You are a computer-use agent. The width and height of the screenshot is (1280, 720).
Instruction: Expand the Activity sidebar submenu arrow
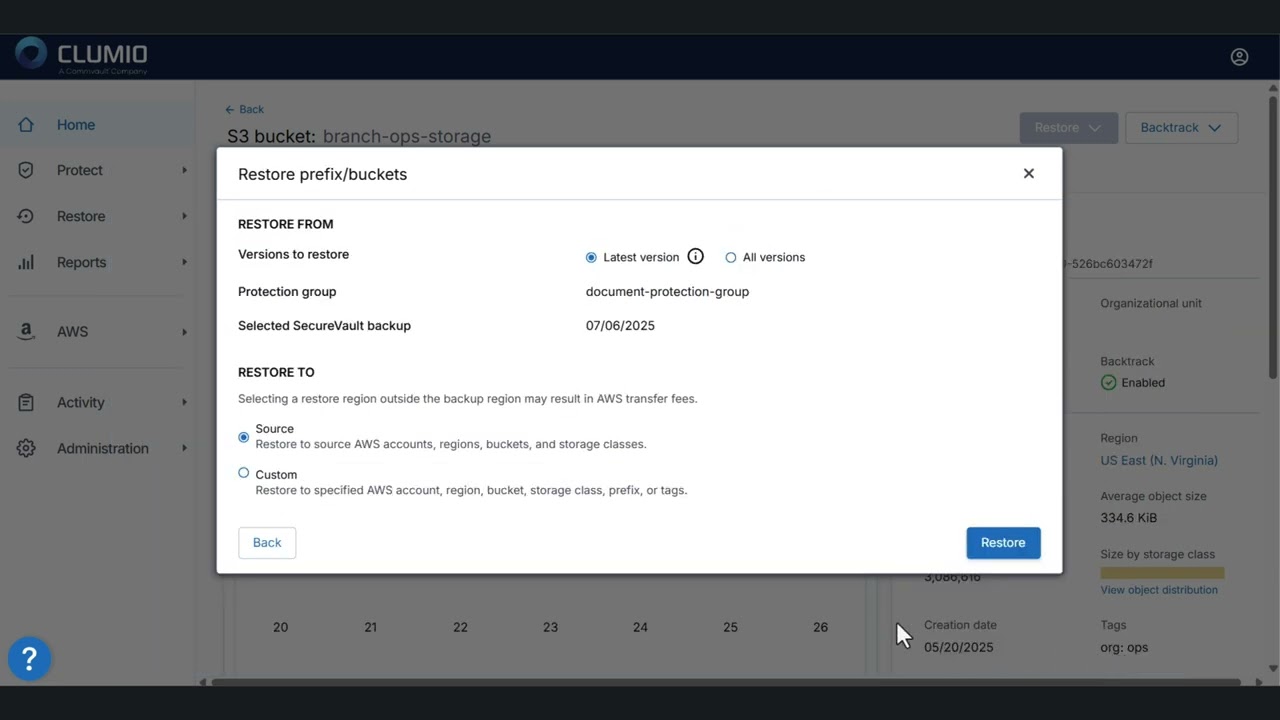184,402
